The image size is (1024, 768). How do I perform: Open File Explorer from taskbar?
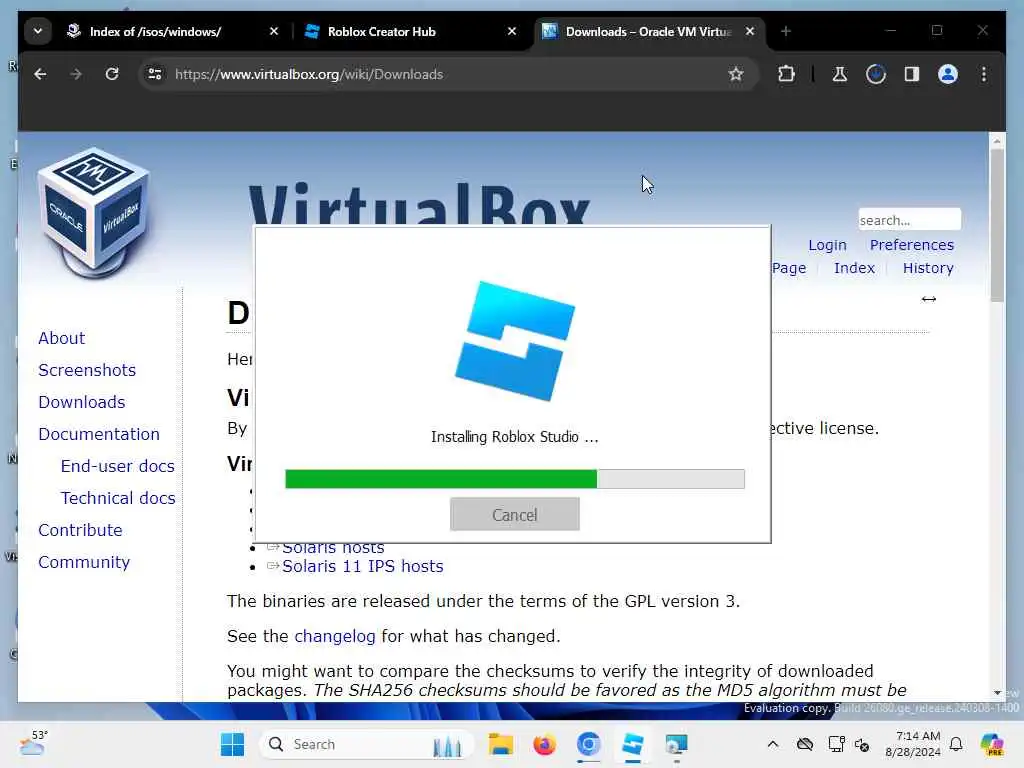501,744
